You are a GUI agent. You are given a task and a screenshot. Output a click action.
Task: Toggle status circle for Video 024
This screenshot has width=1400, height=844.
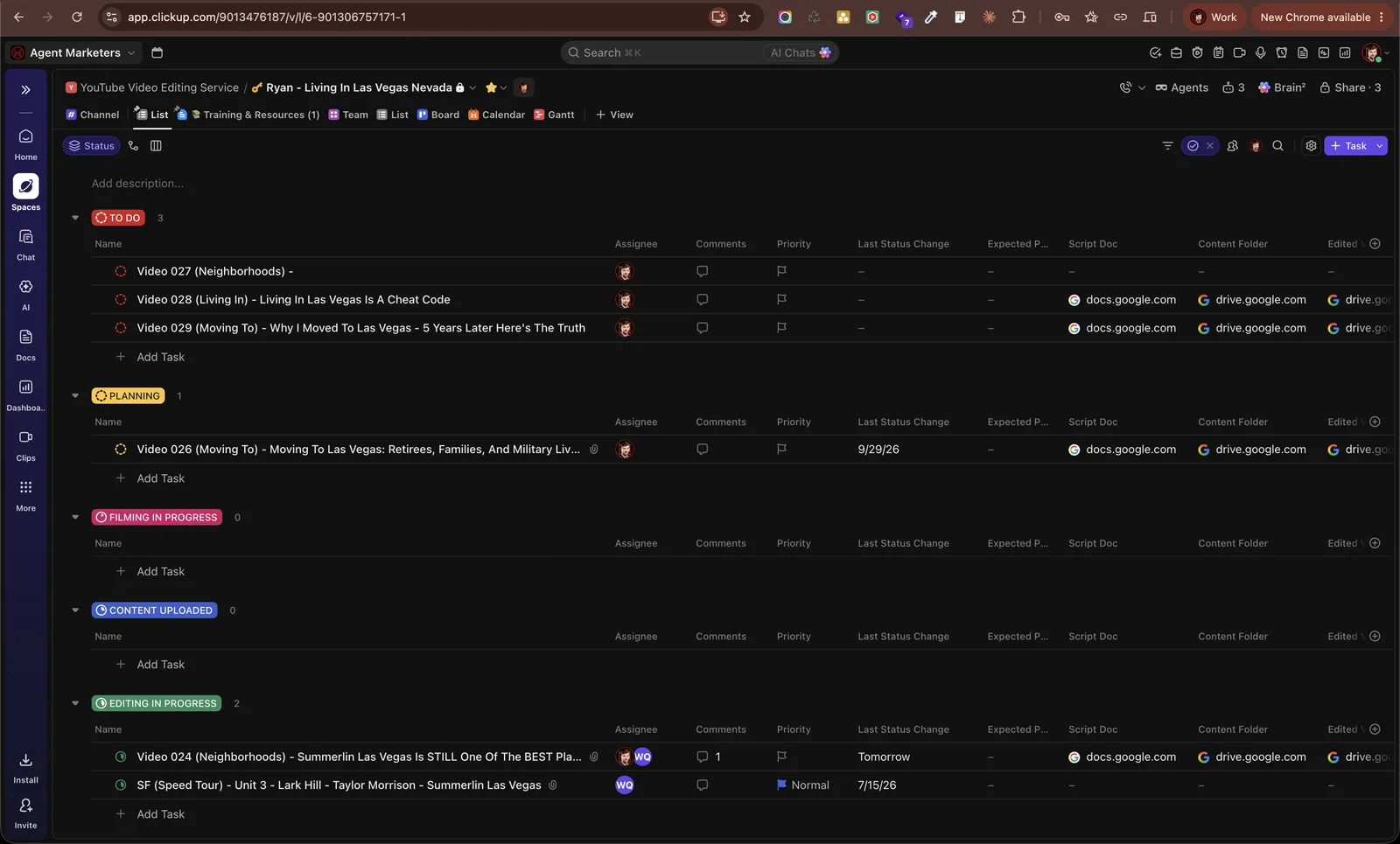(121, 757)
